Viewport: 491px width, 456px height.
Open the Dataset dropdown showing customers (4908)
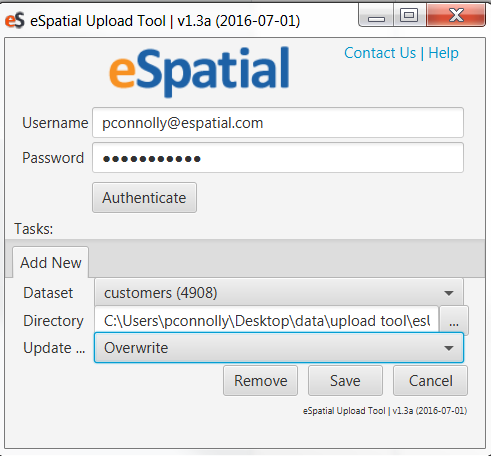pyautogui.click(x=279, y=293)
